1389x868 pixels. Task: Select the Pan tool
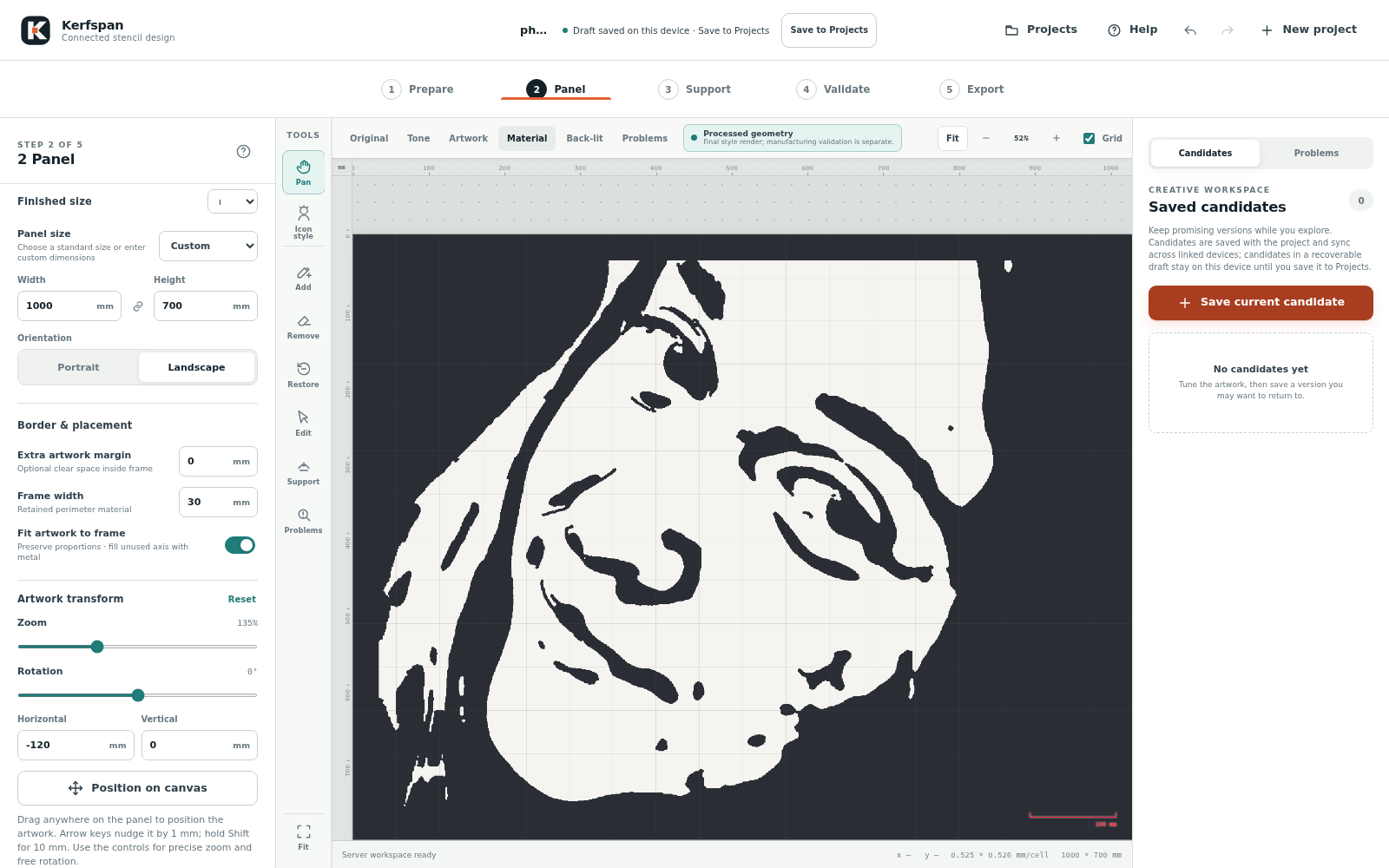point(303,172)
